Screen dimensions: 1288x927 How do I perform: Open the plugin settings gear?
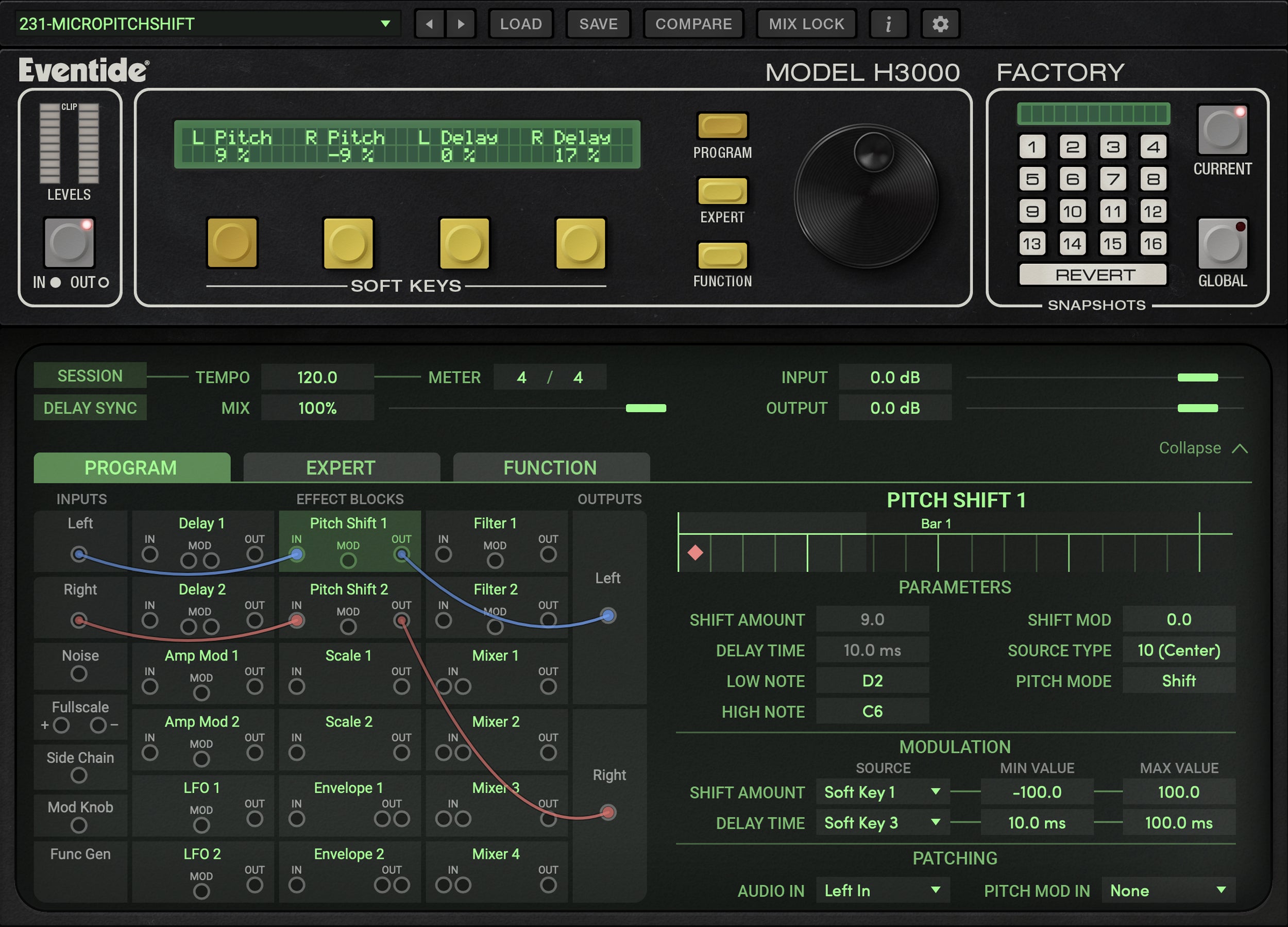point(940,24)
